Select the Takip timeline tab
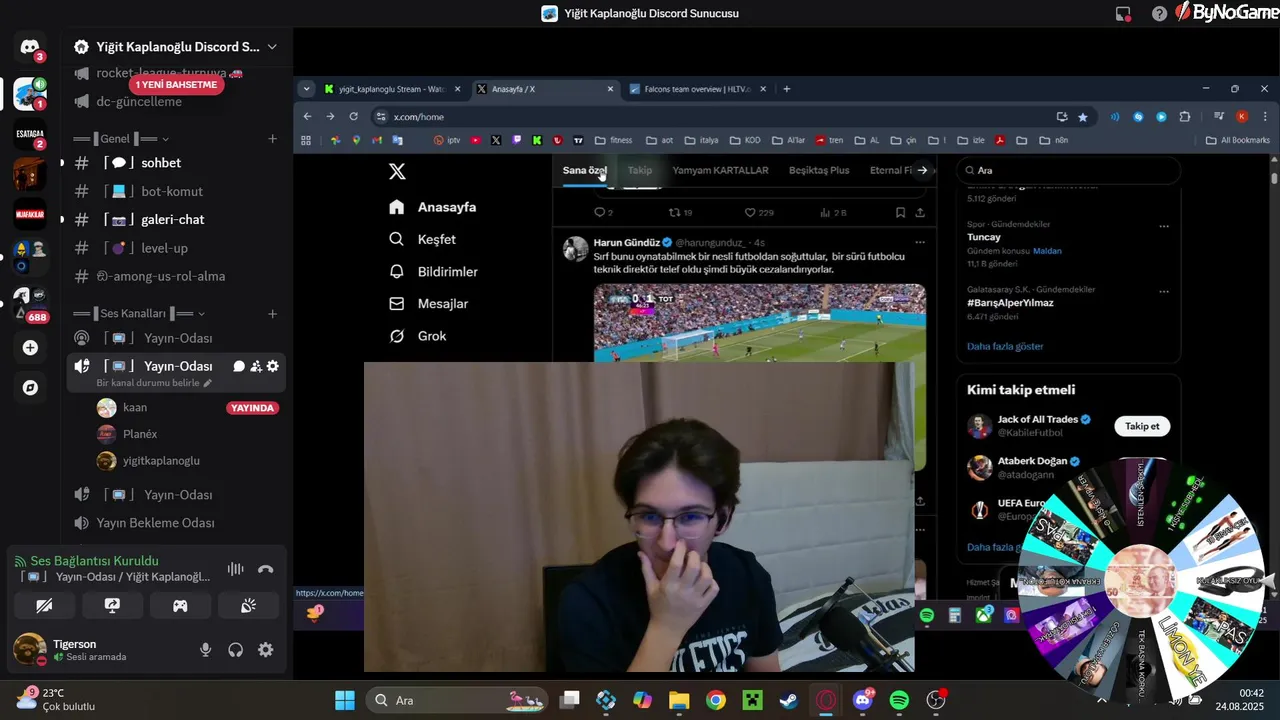This screenshot has width=1280, height=720. tap(640, 171)
